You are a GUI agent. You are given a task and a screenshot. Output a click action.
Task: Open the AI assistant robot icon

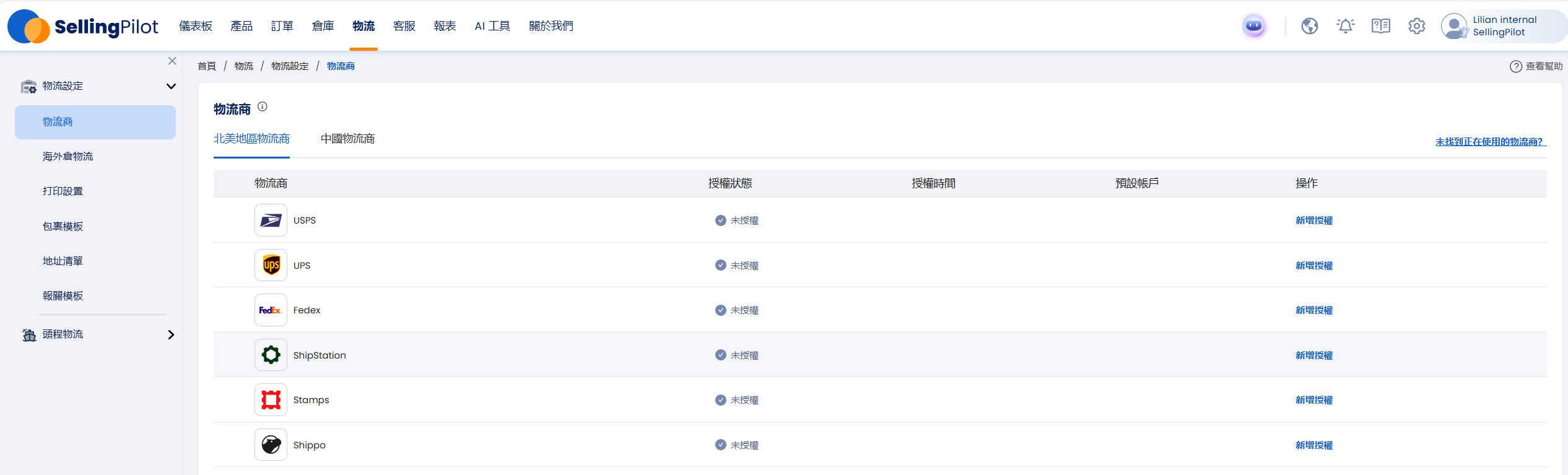click(x=1253, y=26)
